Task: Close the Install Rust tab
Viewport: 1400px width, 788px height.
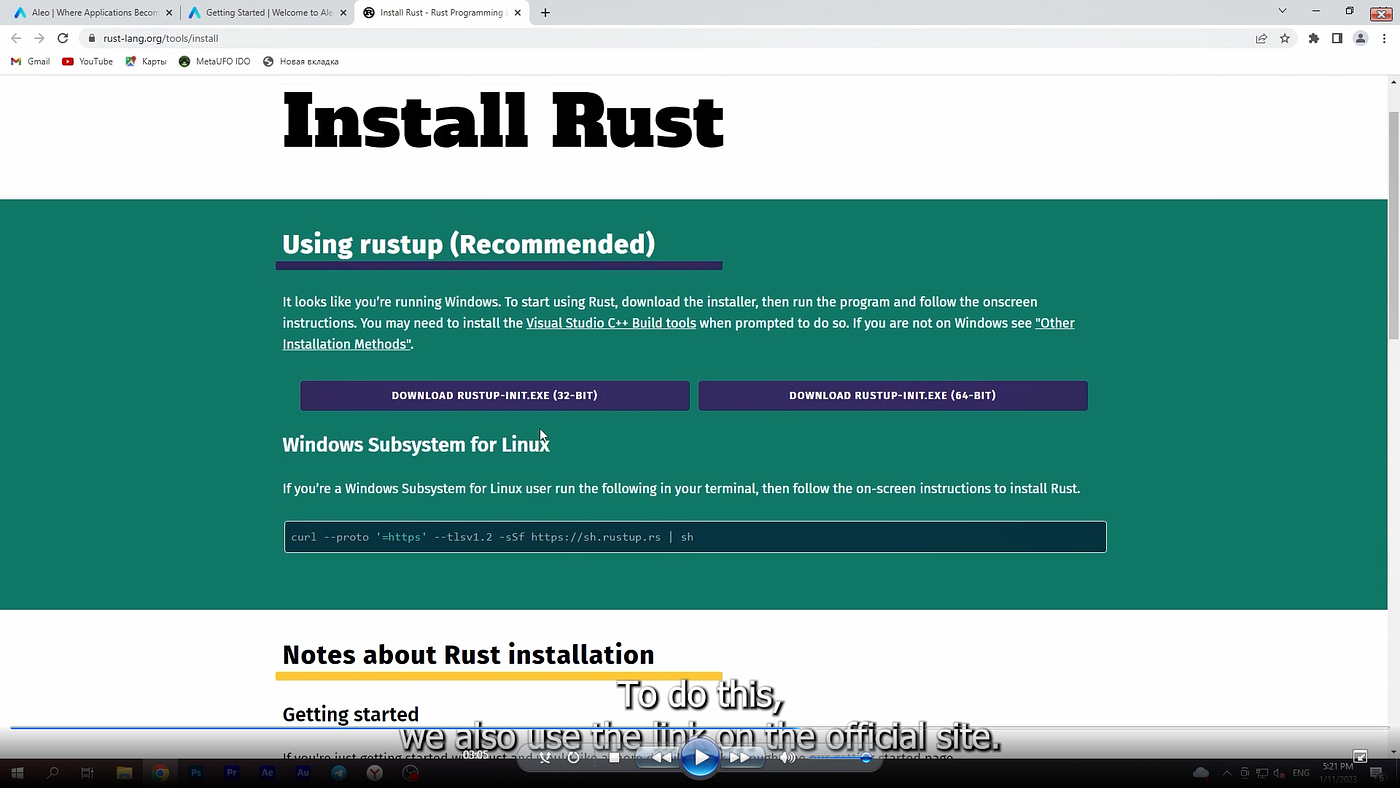Action: [518, 13]
